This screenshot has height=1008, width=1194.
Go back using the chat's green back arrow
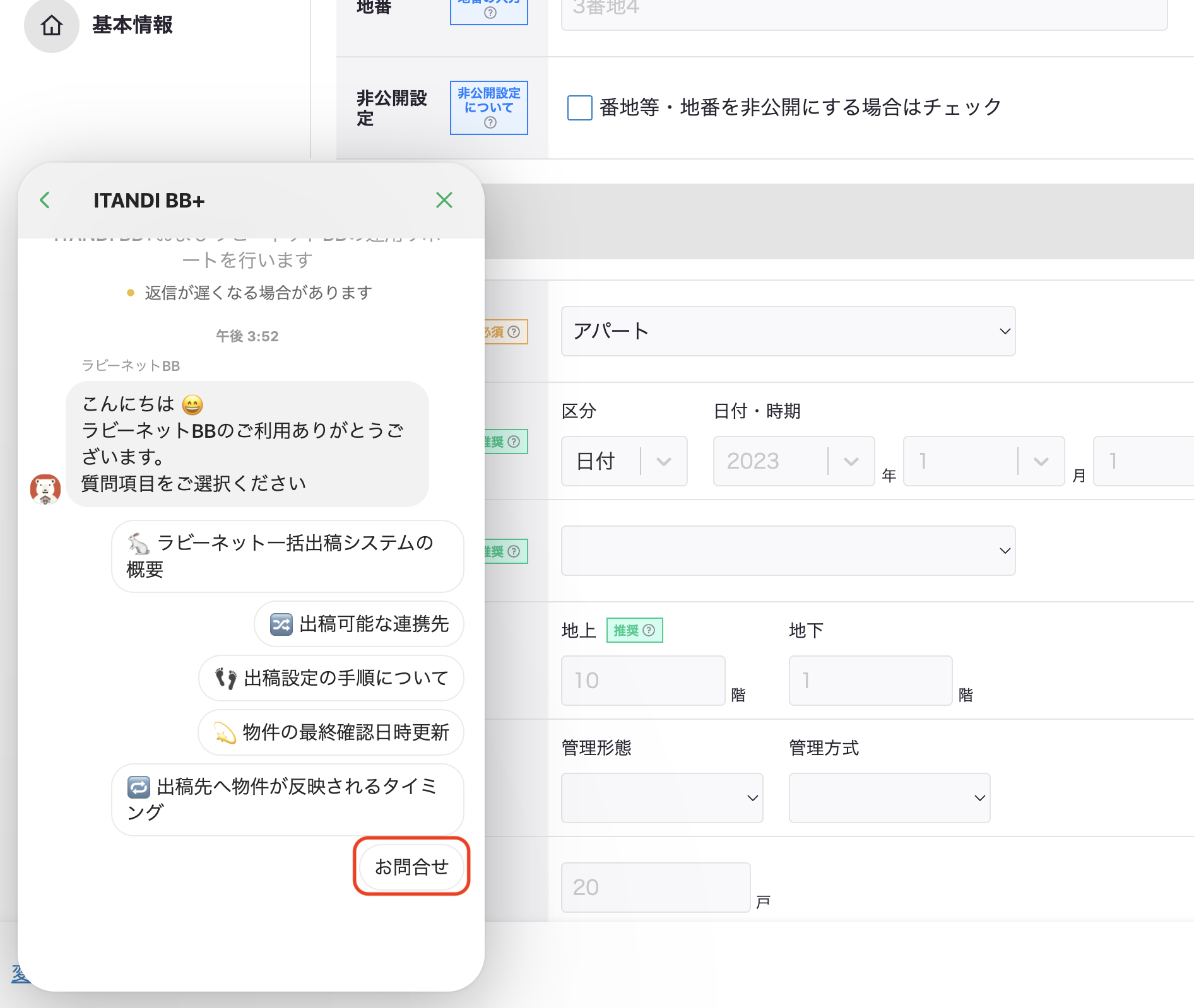pyautogui.click(x=45, y=200)
